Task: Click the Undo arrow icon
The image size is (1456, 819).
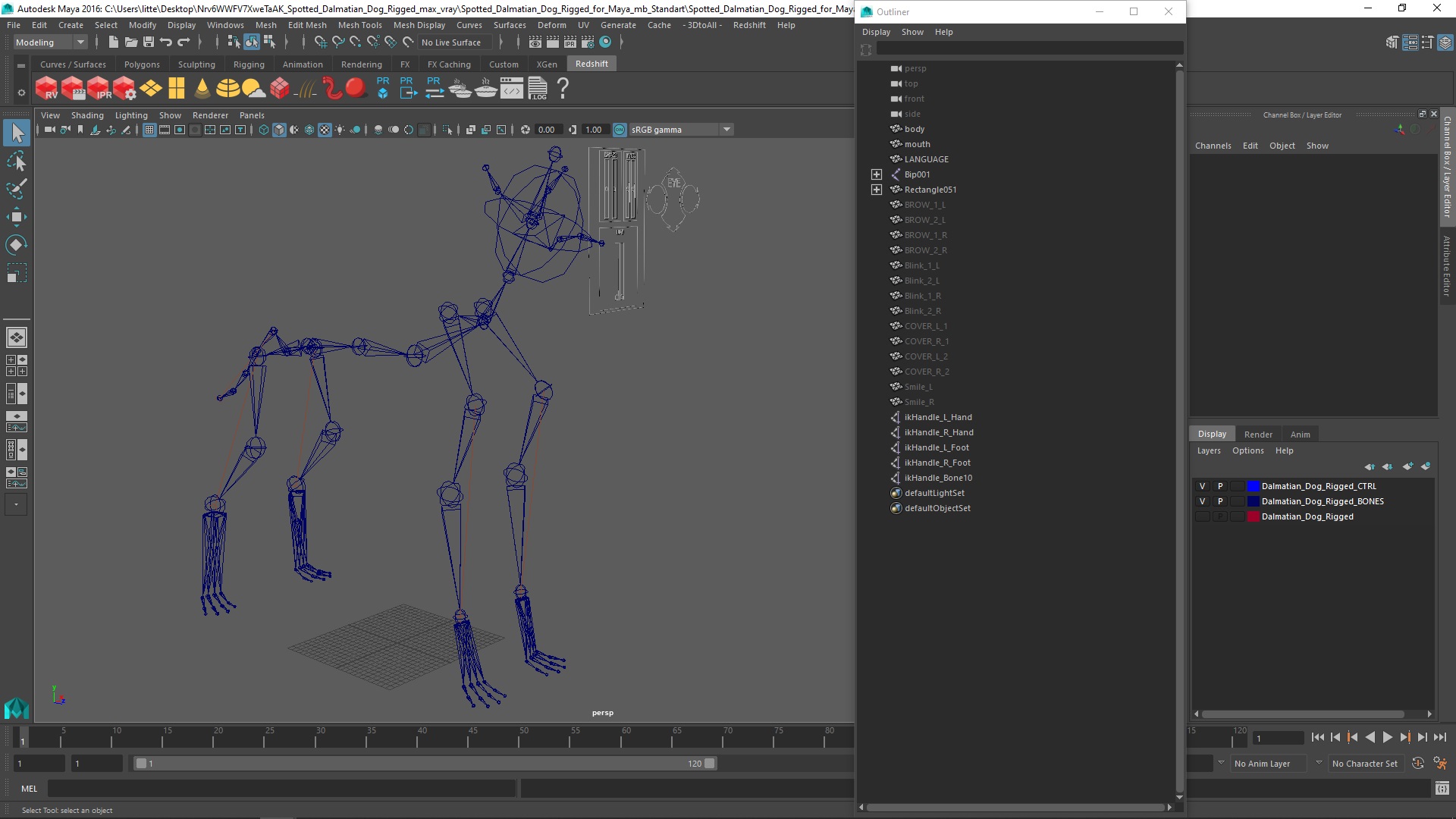Action: (166, 42)
